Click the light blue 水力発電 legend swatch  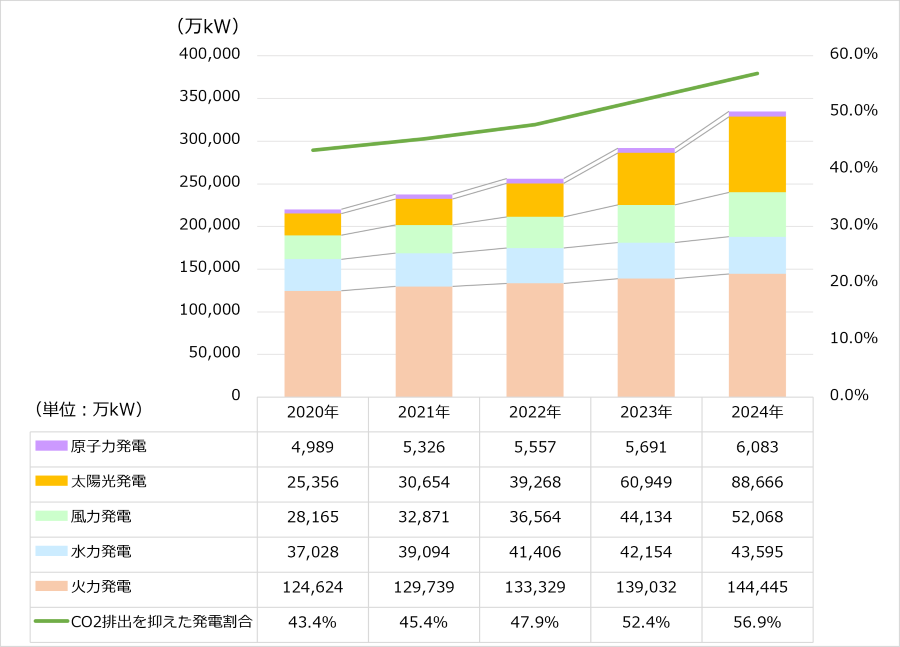pyautogui.click(x=51, y=551)
